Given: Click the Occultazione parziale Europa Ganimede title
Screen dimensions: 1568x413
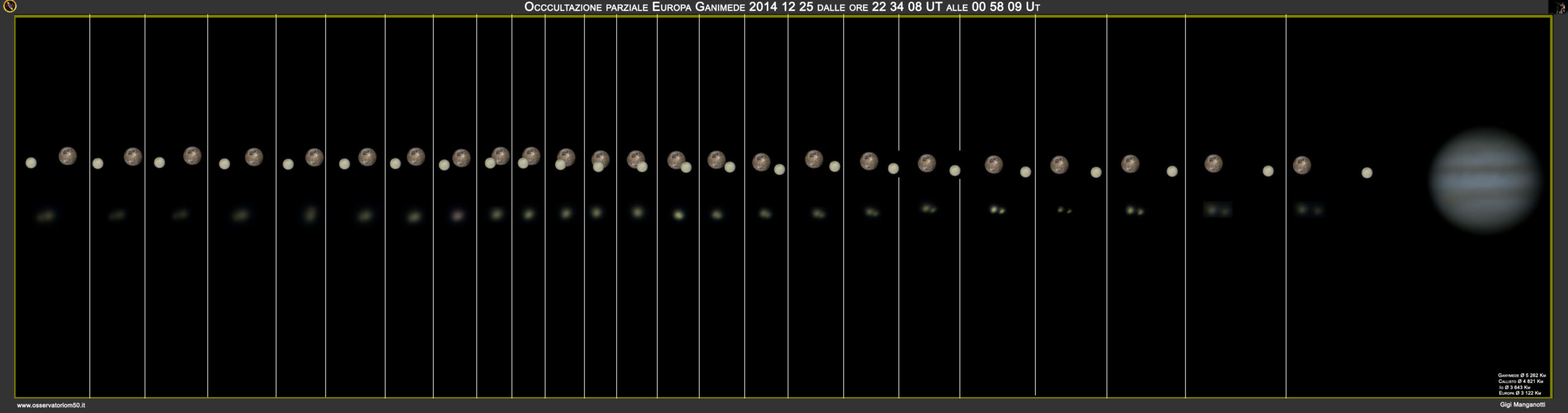Looking at the screenshot, I should point(782,7).
